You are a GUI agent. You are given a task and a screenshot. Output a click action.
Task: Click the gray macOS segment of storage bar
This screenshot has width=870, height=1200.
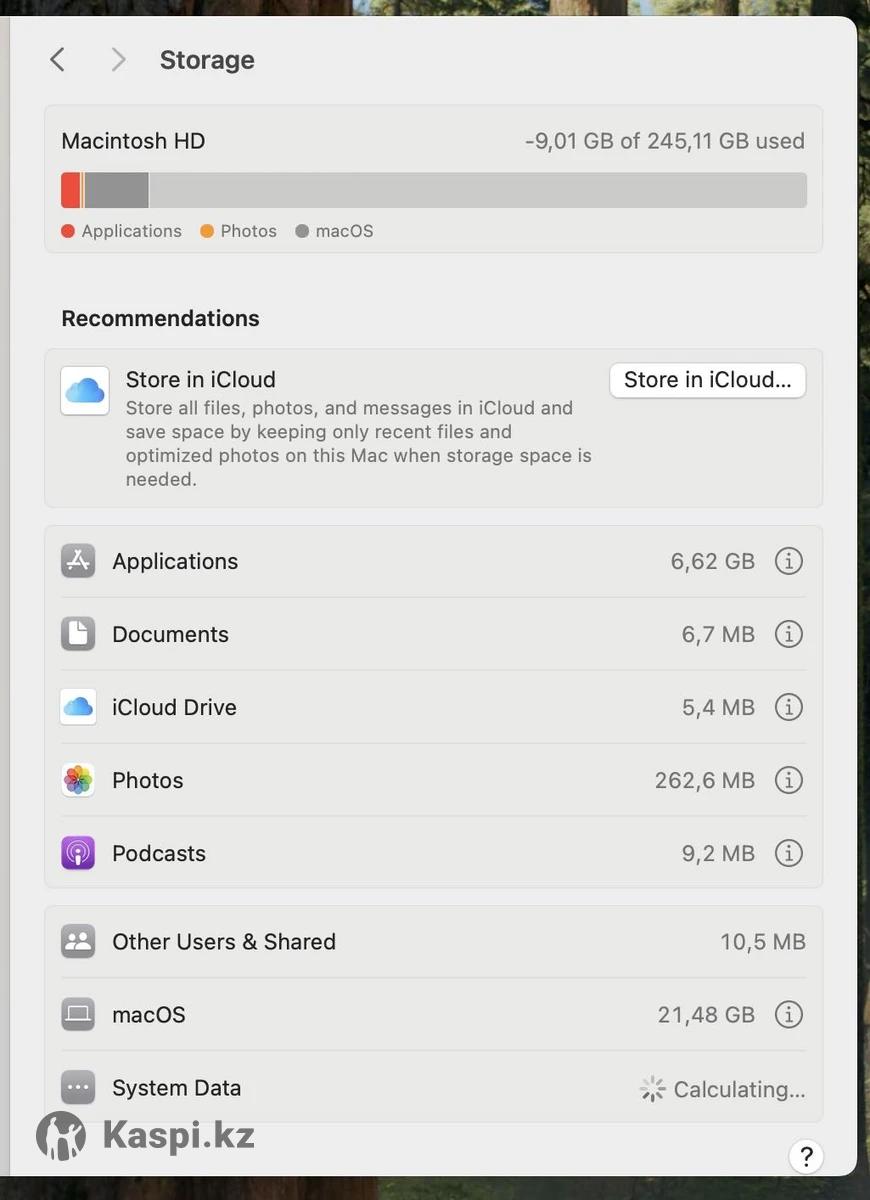coord(116,190)
